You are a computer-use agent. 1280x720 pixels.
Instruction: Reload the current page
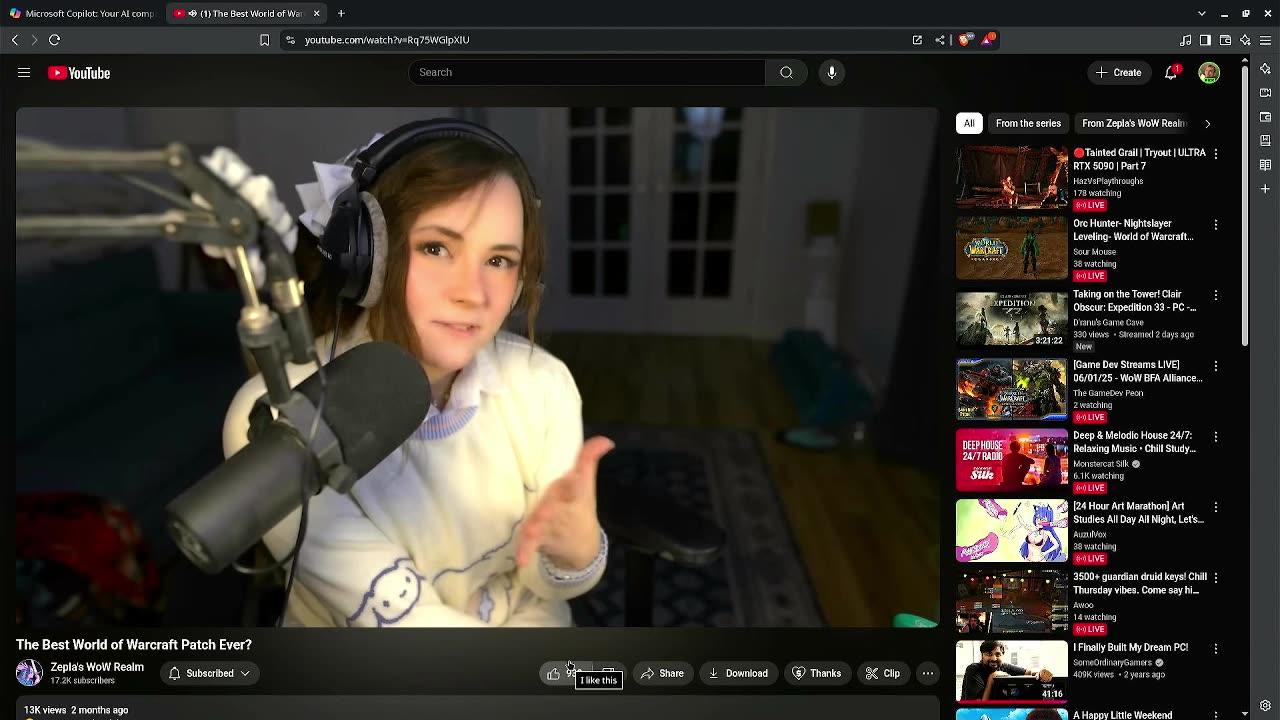[x=55, y=40]
